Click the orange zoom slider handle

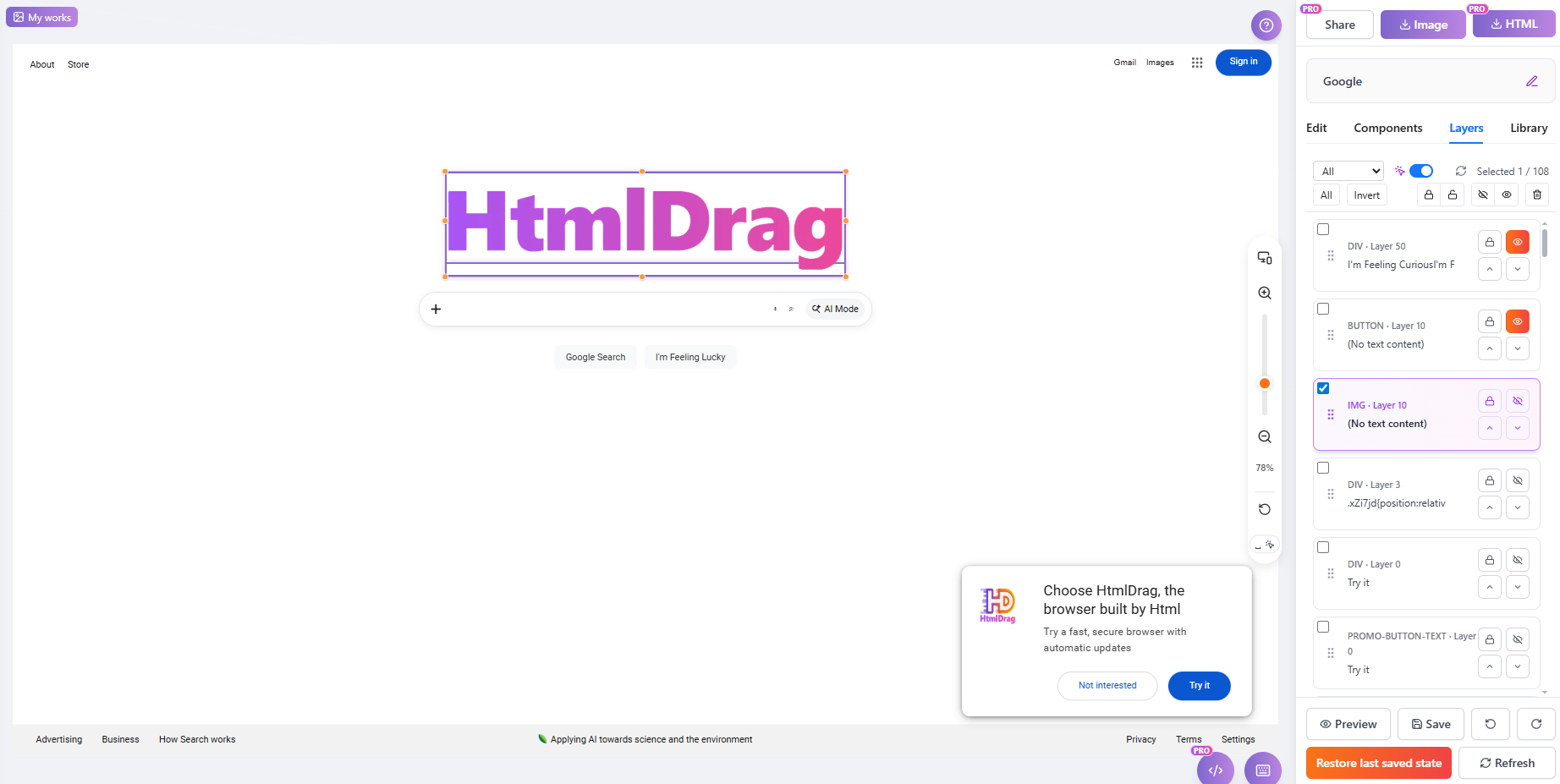[1265, 383]
